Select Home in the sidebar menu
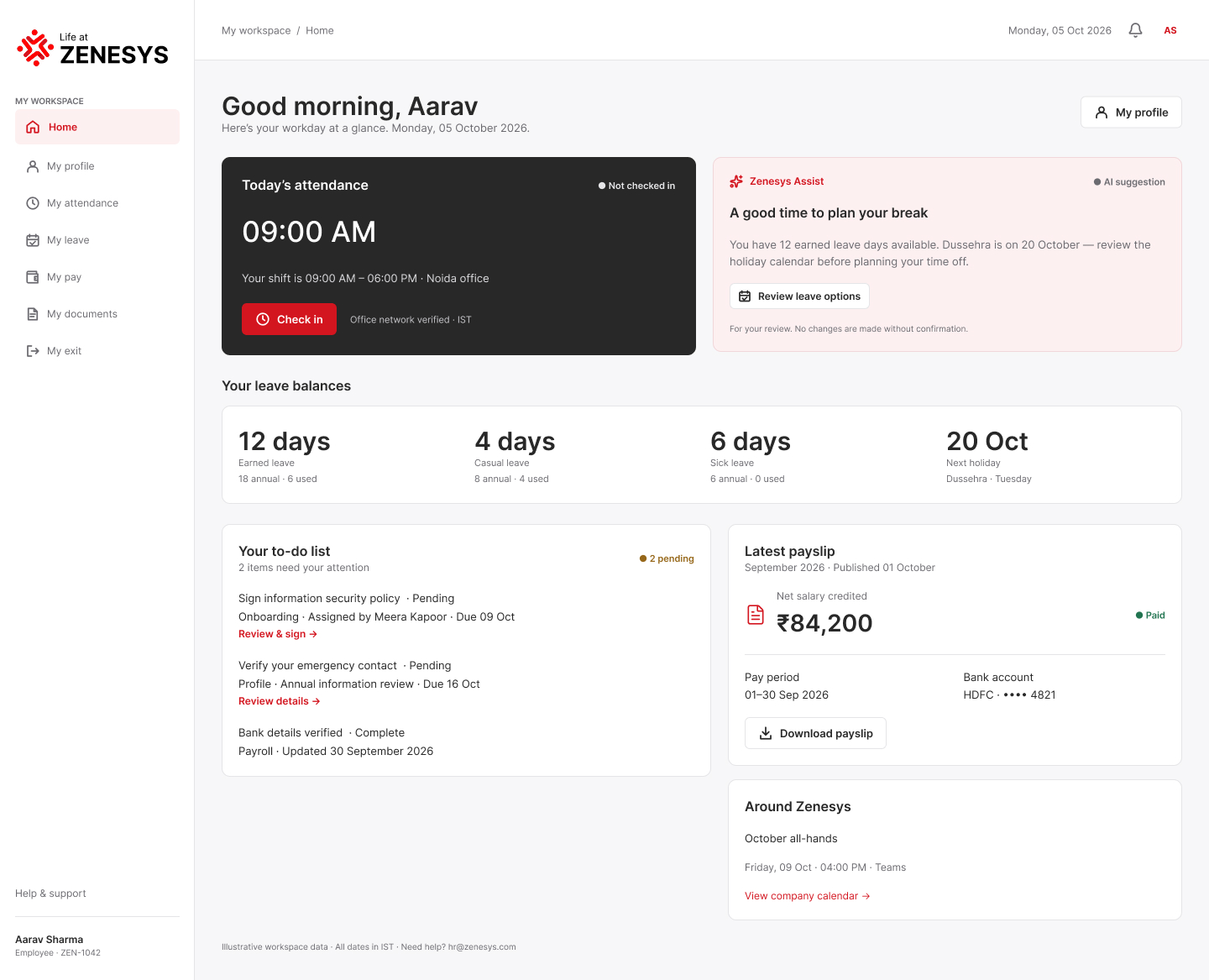Screen dimensions: 1209x980 (x=97, y=127)
